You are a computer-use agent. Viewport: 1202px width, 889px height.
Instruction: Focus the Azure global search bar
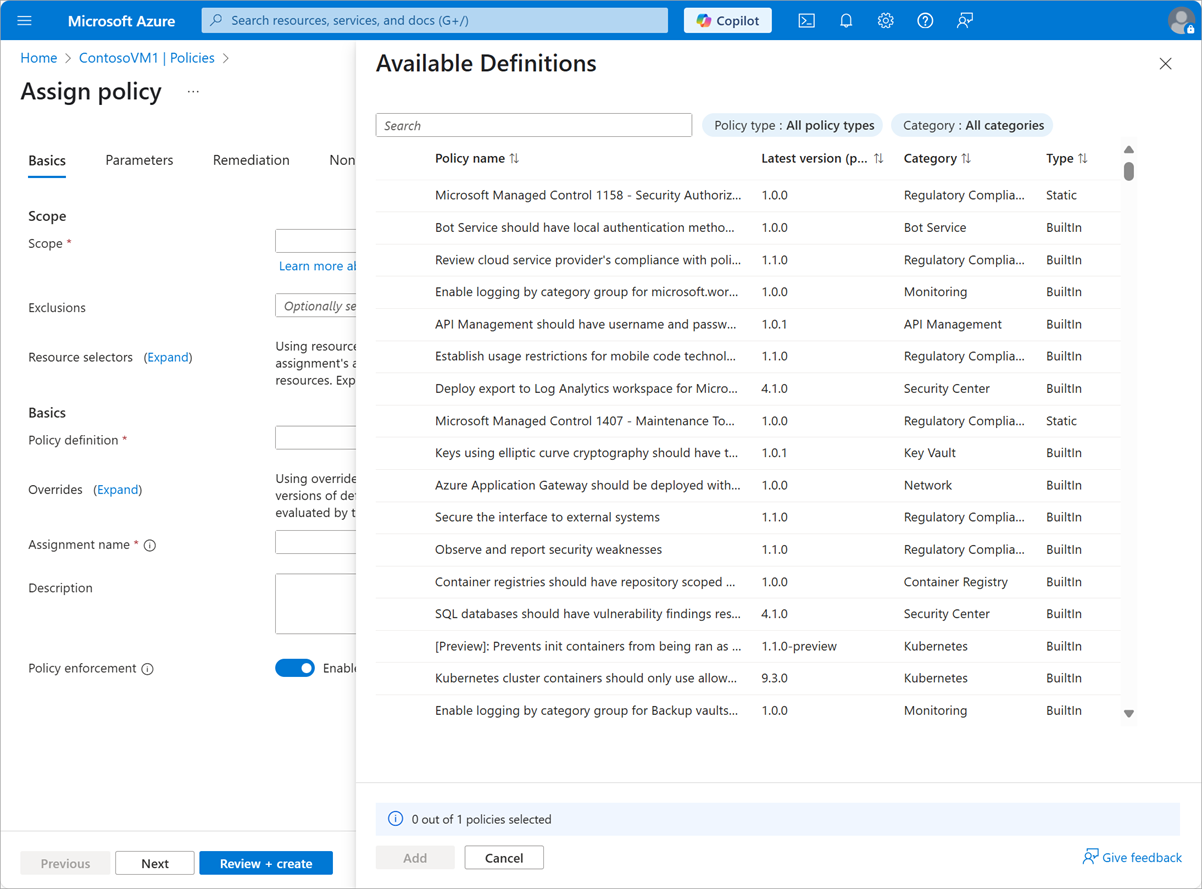coord(435,20)
